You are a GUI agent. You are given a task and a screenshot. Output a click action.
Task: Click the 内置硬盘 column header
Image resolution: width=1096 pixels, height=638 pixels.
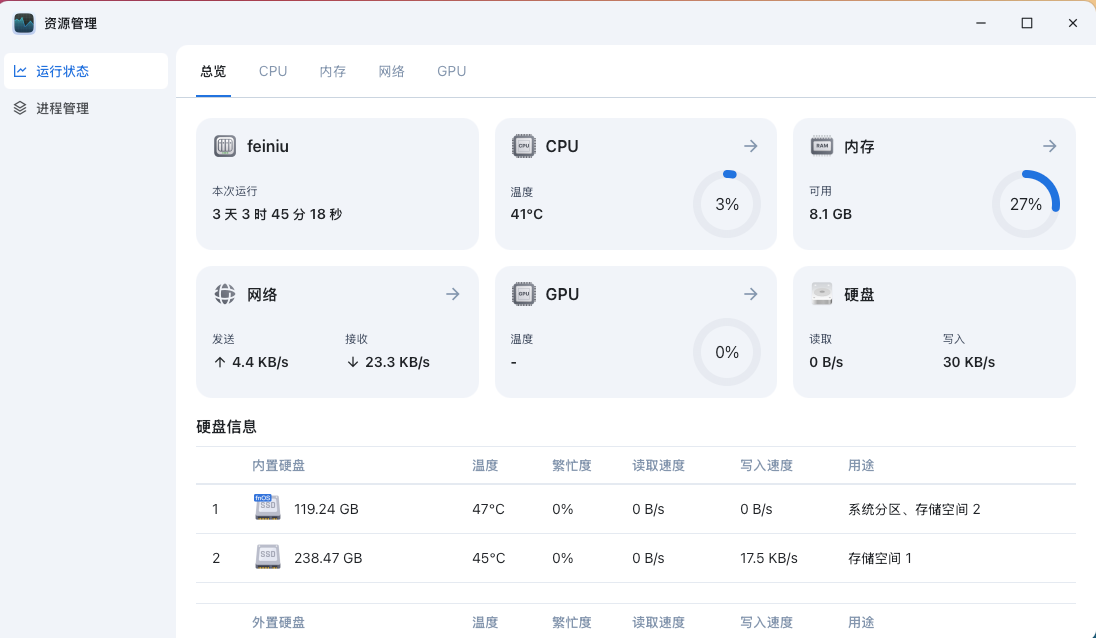pyautogui.click(x=278, y=465)
